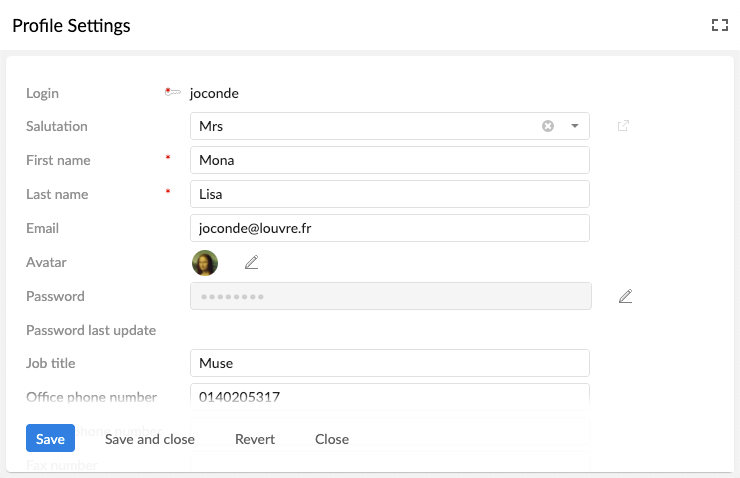Screen dimensions: 740x478
Task: Click the Mona Lisa avatar thumbnail
Action: pyautogui.click(x=205, y=263)
